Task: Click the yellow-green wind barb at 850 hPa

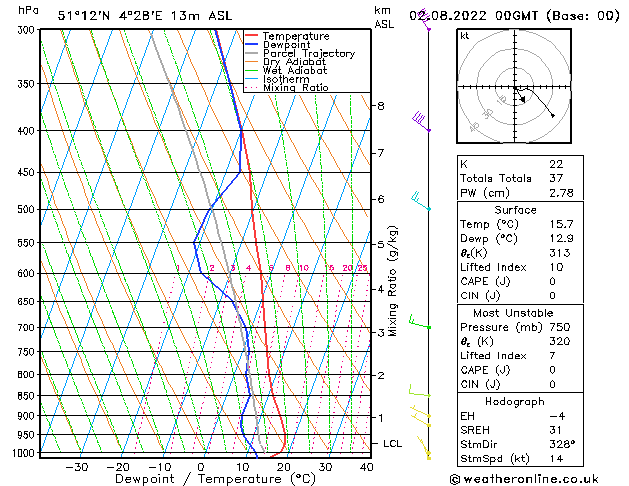Action: coord(420,391)
